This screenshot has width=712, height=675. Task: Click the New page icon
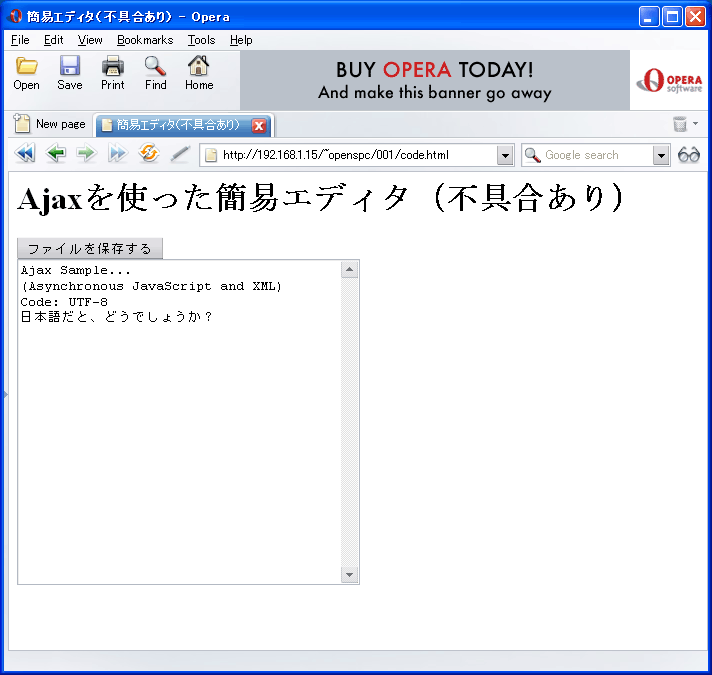21,123
